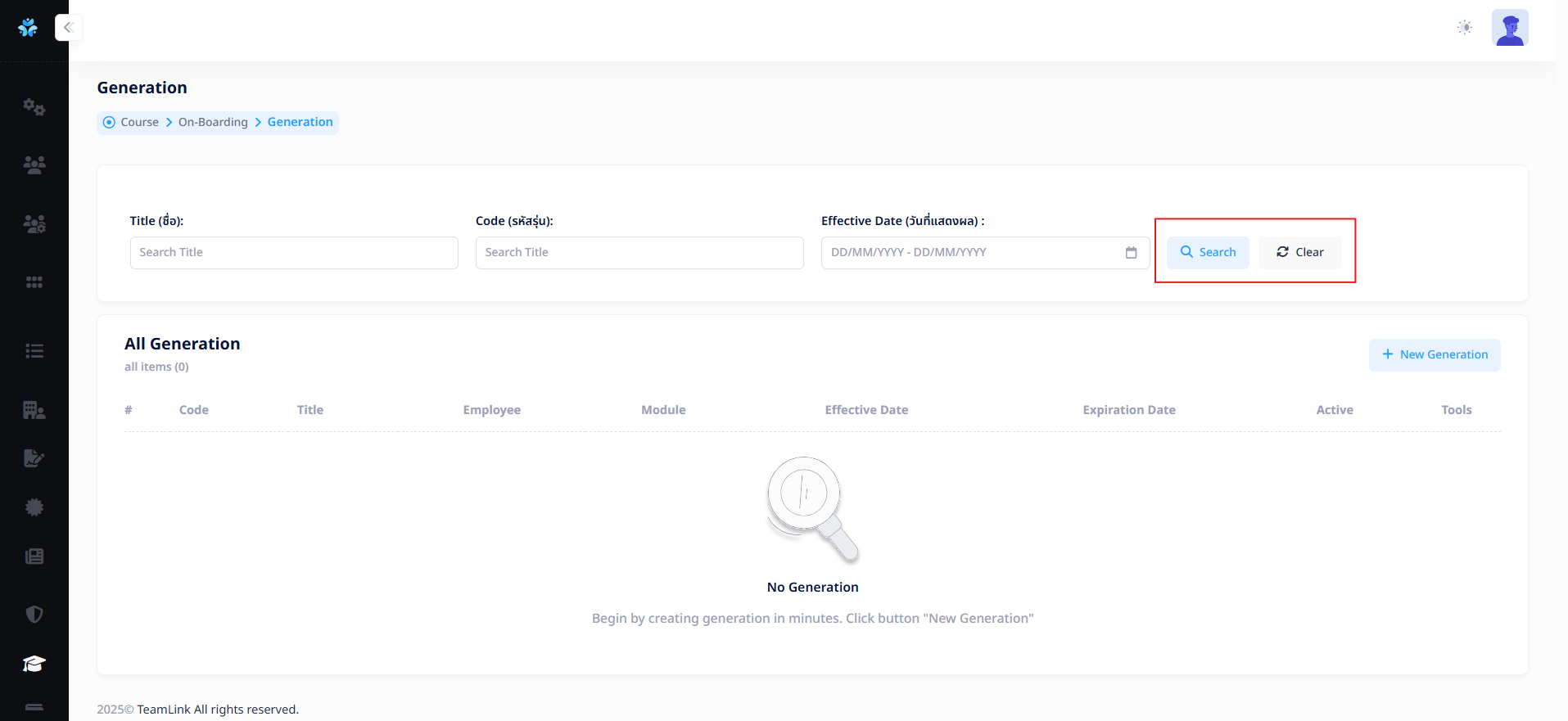Open the certificate badge sidebar icon

coord(34,507)
